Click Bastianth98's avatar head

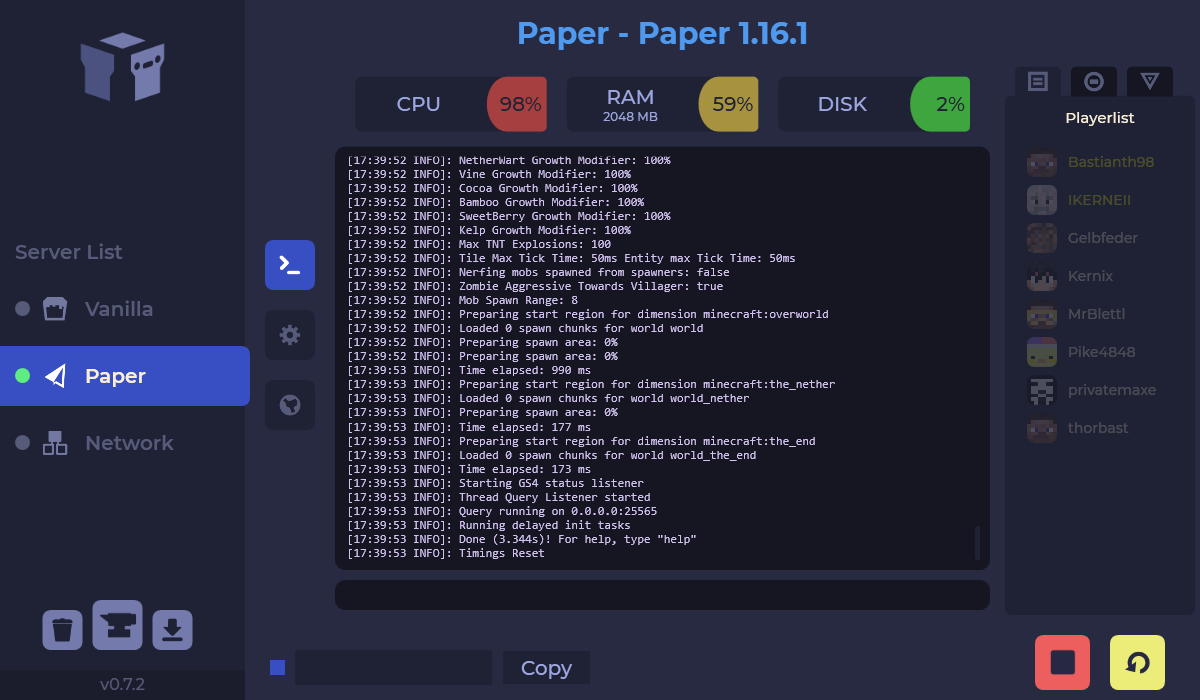(x=1042, y=162)
